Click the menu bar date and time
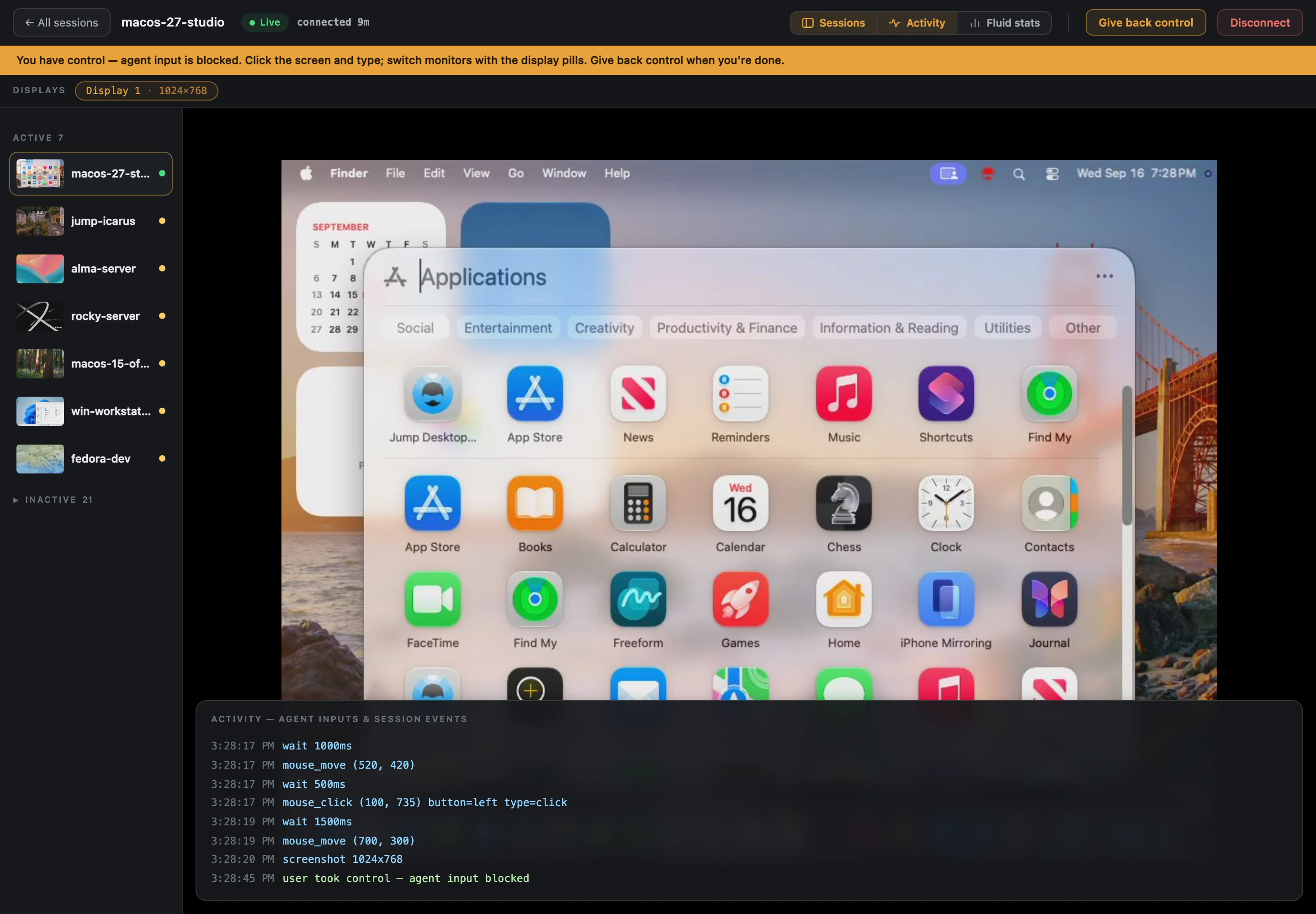The width and height of the screenshot is (1316, 914). pos(1136,173)
